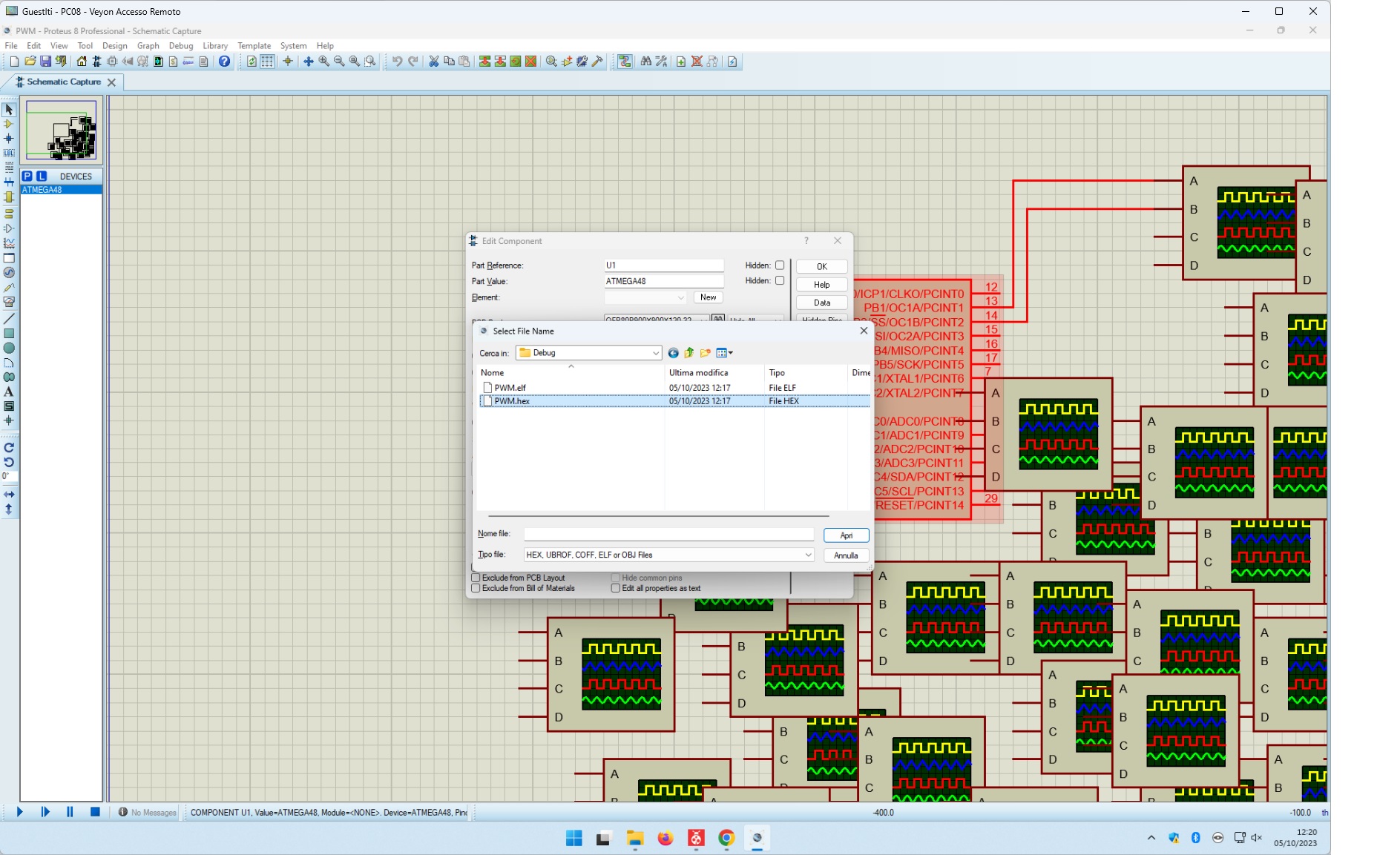The width and height of the screenshot is (1400, 855).
Task: Select the 2D Circle drawing tool
Action: pos(9,348)
